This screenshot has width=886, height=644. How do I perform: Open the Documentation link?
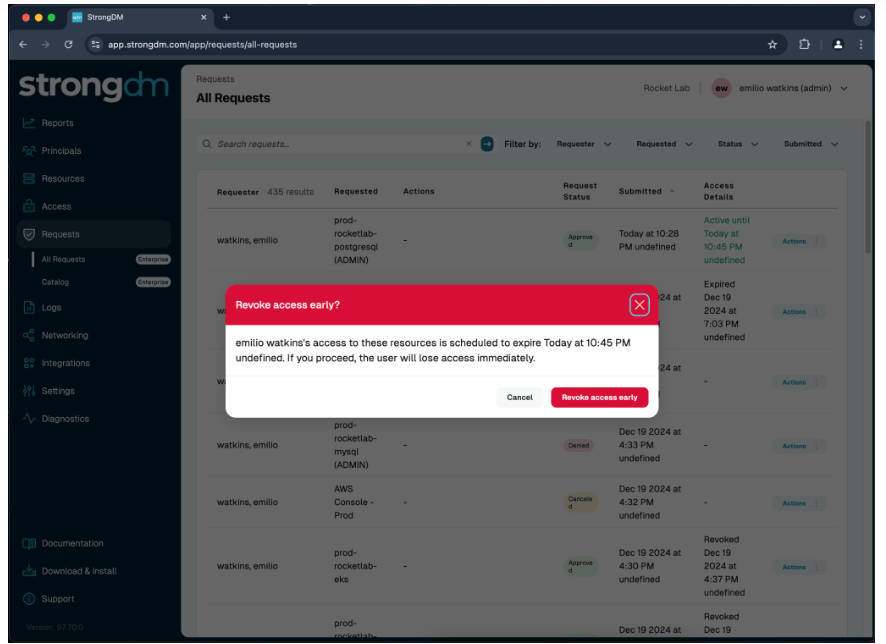pyautogui.click(x=72, y=544)
